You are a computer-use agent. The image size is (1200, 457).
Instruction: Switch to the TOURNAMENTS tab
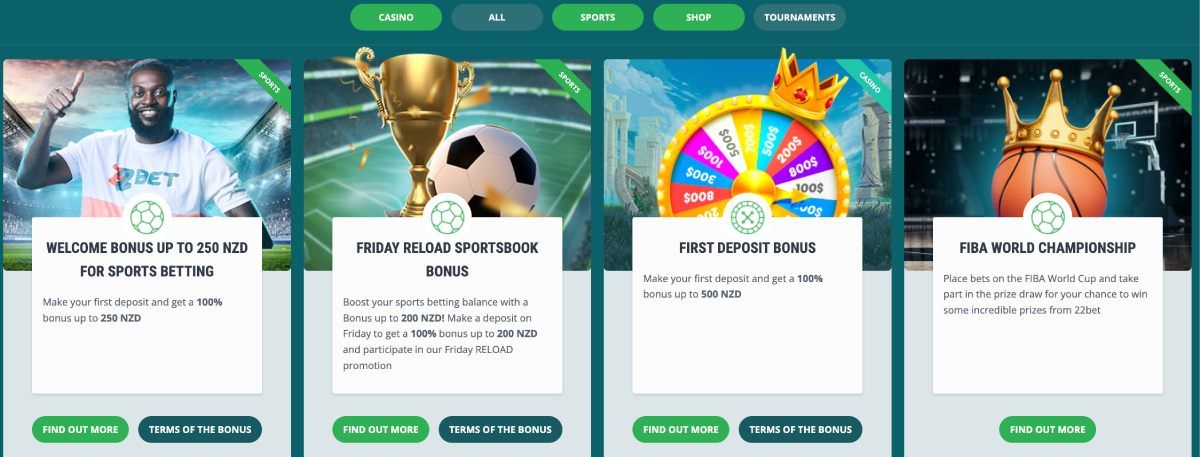click(800, 17)
